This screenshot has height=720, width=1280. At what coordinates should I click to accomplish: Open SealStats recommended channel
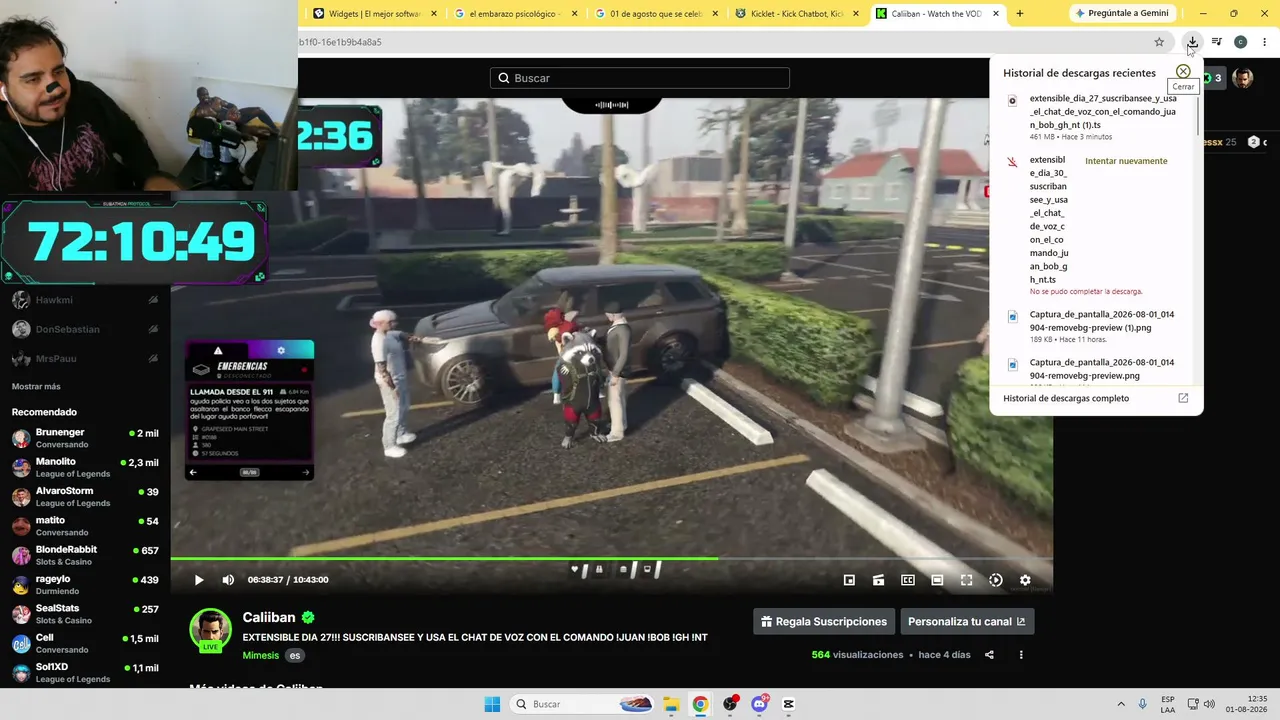pos(85,614)
